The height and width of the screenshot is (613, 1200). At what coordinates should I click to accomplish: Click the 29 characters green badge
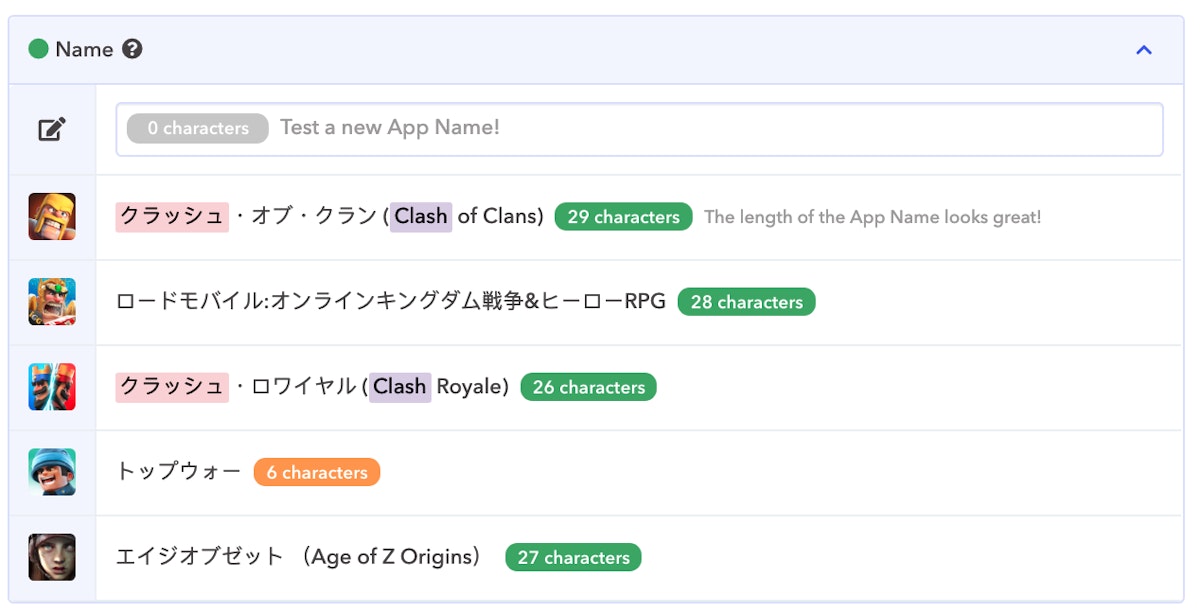pos(623,217)
